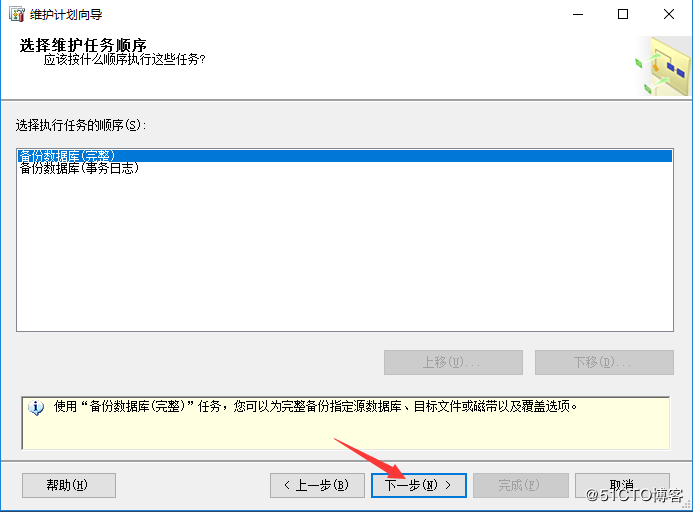693x512 pixels.
Task: Click the 选择执行任务的顺序(S) label
Action: (x=80, y=125)
